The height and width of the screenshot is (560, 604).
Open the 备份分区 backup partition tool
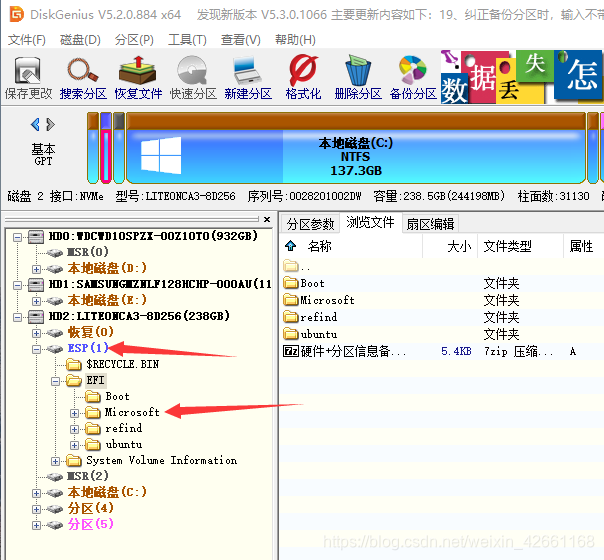coord(413,78)
